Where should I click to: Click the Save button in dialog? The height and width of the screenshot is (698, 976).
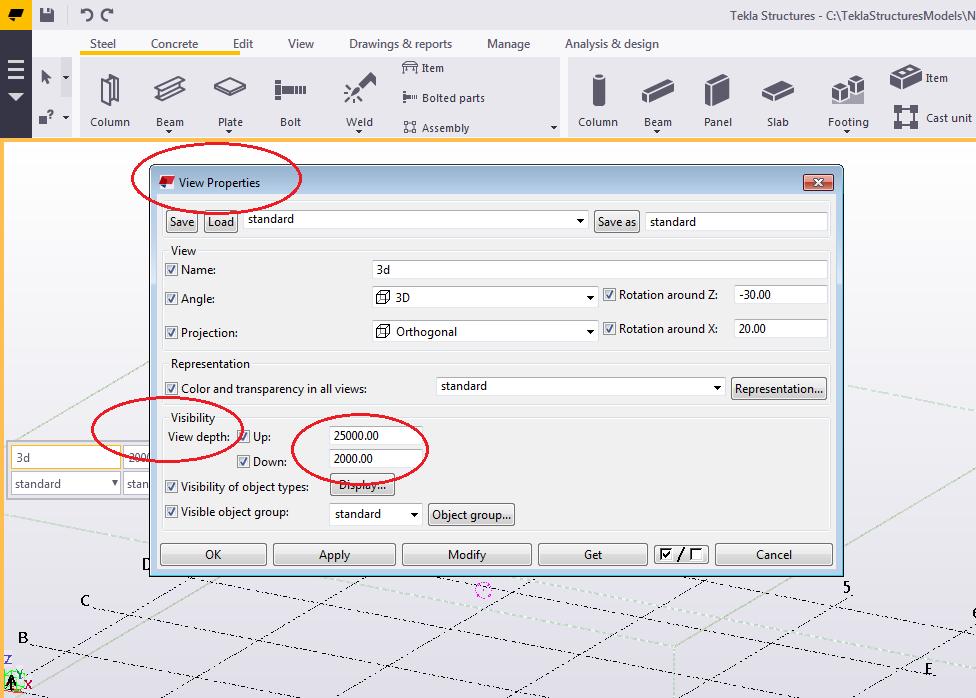(x=182, y=222)
